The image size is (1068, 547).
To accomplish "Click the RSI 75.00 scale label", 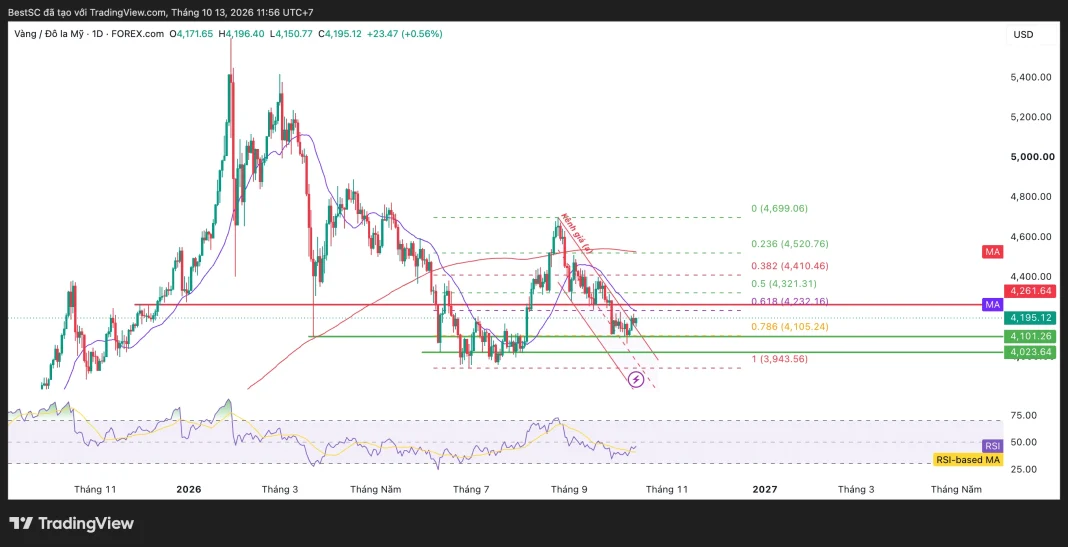I will [x=1024, y=416].
